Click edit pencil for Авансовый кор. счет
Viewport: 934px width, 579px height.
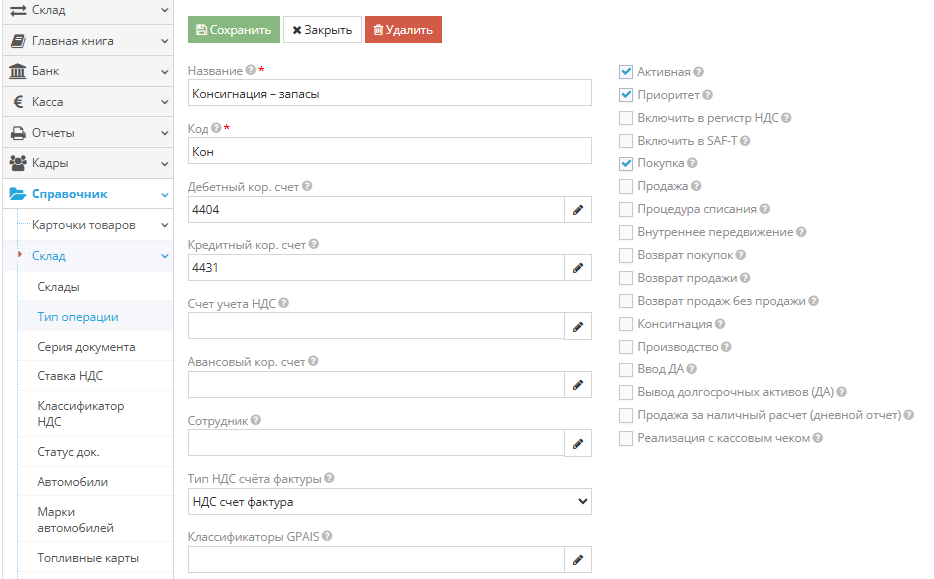(x=577, y=384)
